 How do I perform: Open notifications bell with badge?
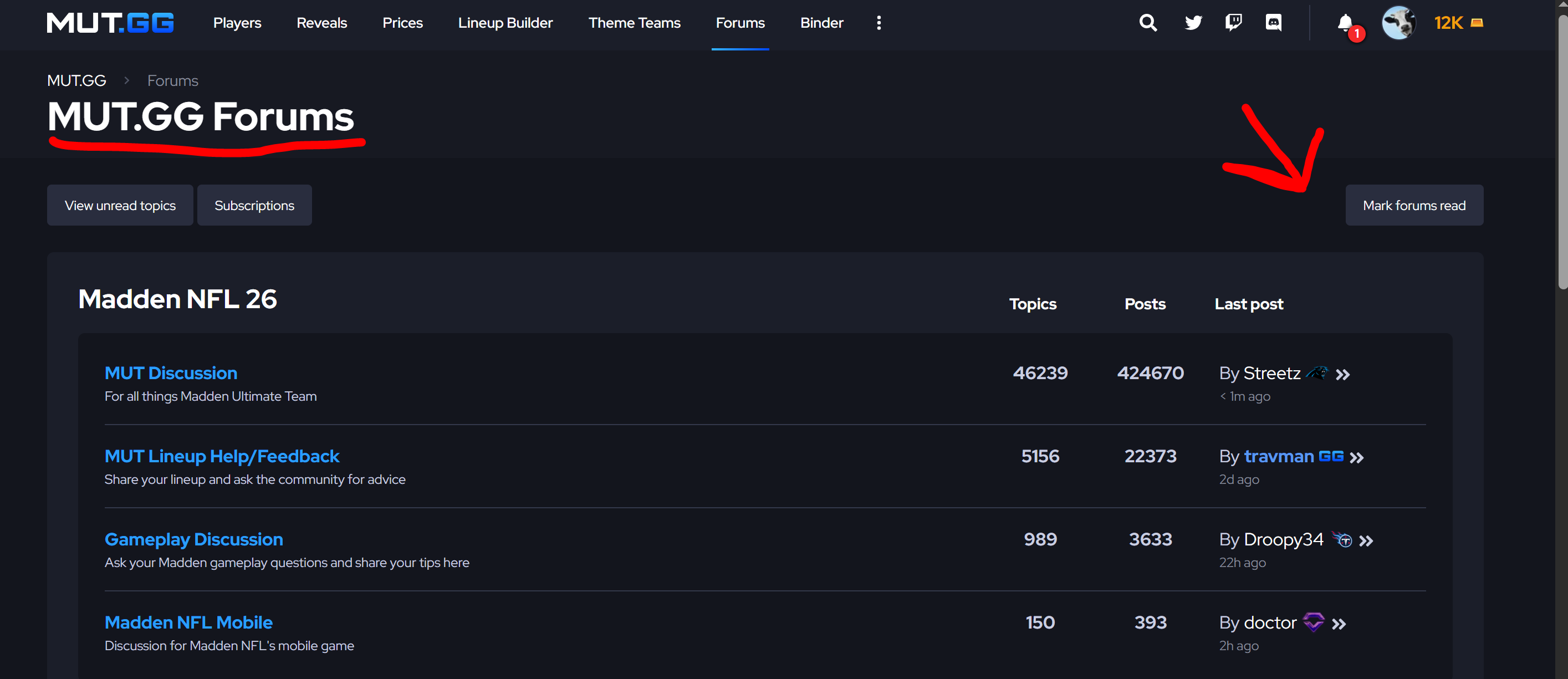click(x=1345, y=23)
